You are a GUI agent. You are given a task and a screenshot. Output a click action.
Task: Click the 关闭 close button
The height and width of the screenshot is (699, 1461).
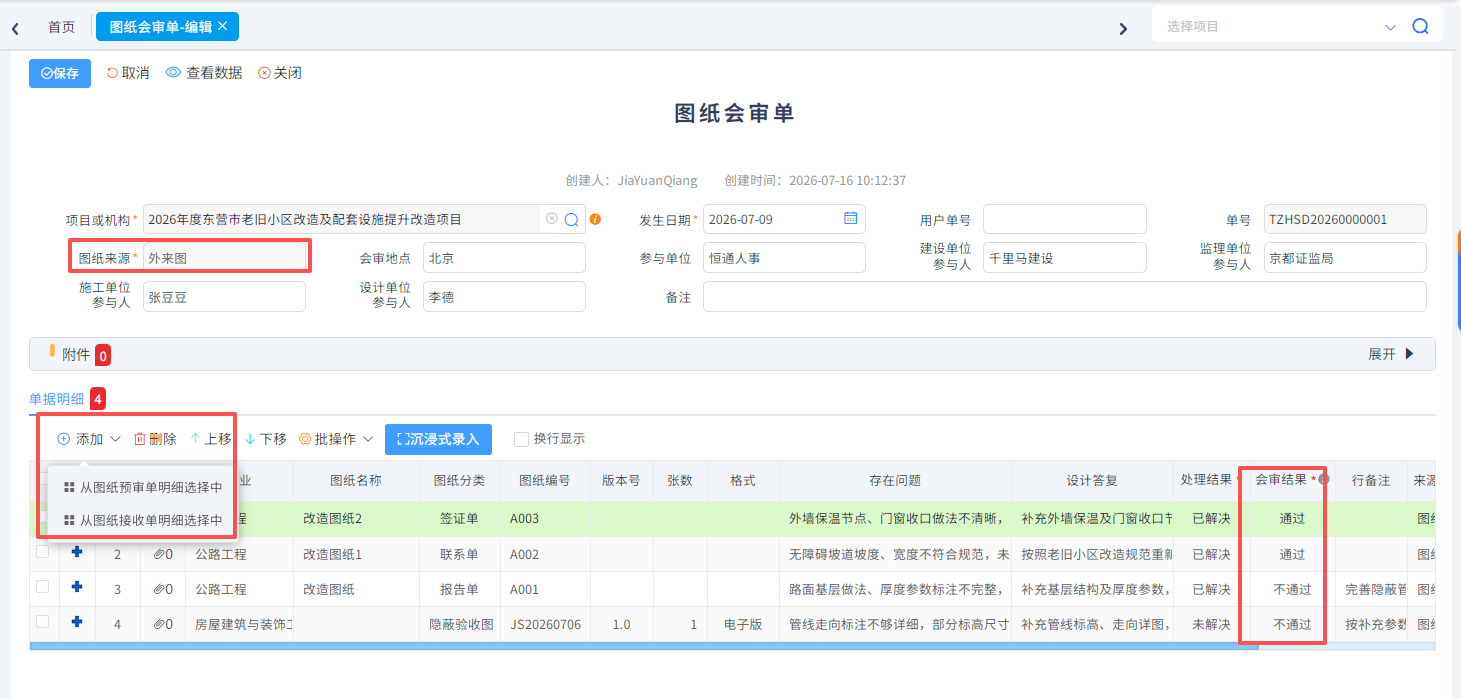[280, 73]
